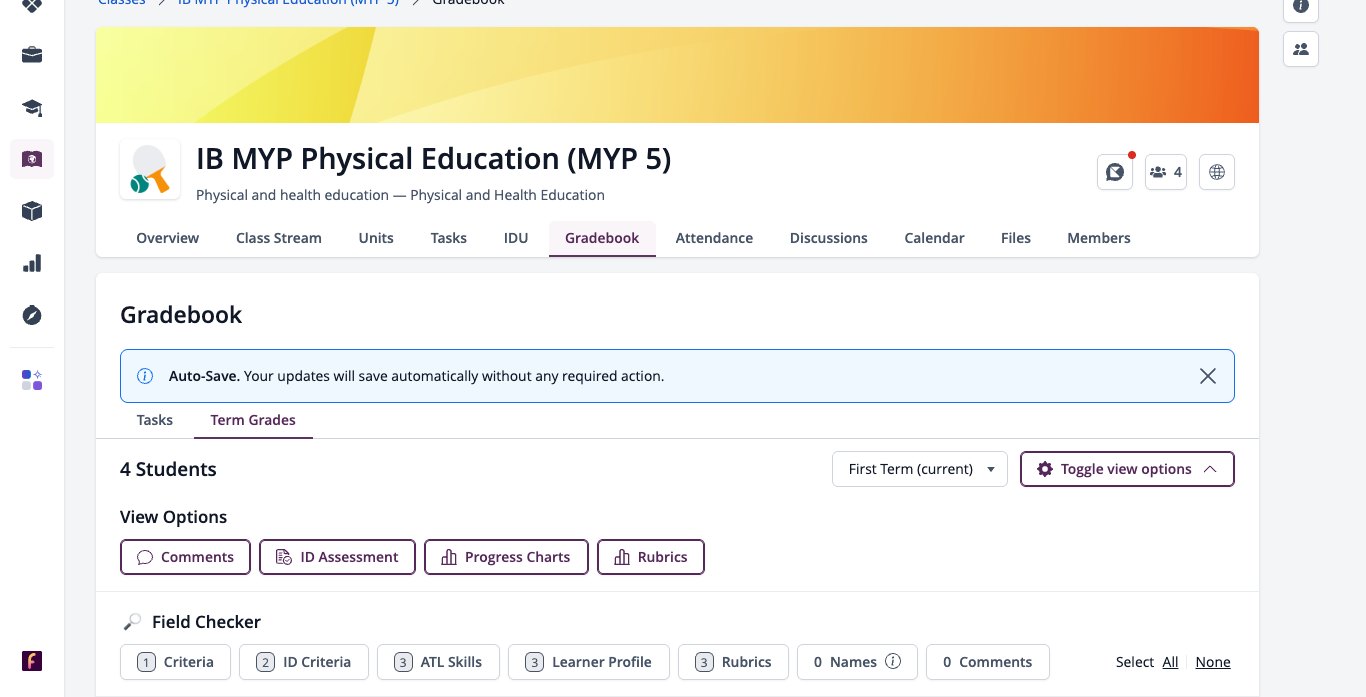Toggle the Comments view option

pos(185,557)
